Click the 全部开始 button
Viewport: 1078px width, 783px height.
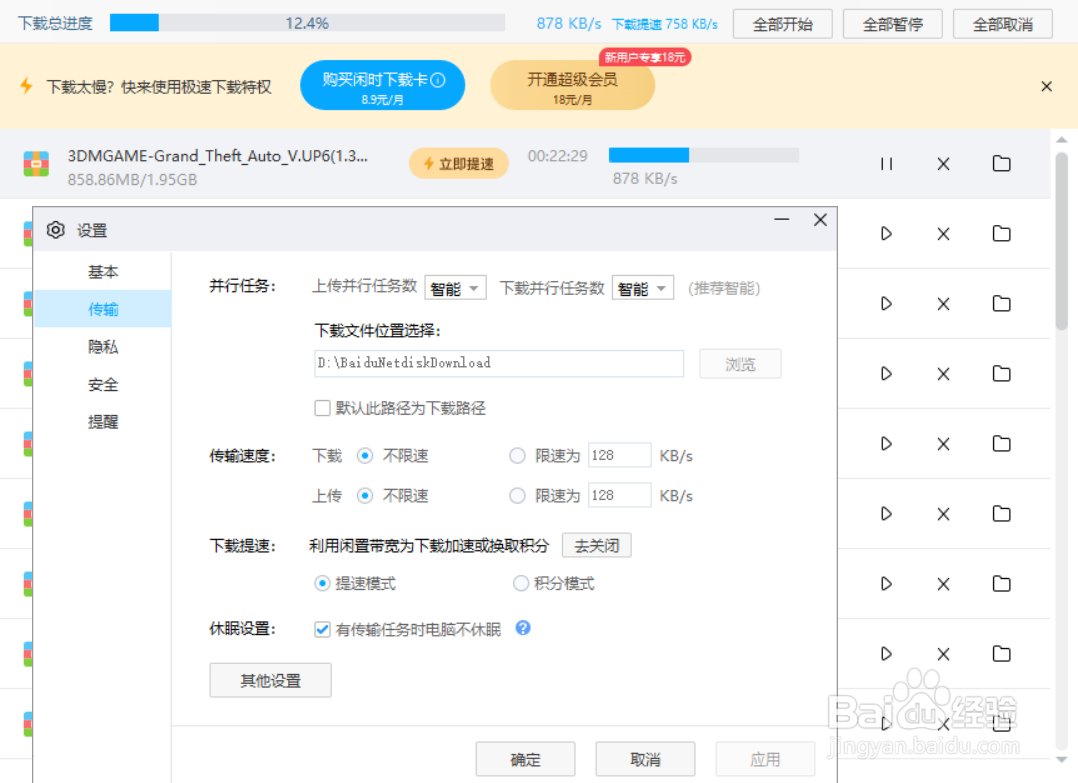[x=783, y=24]
